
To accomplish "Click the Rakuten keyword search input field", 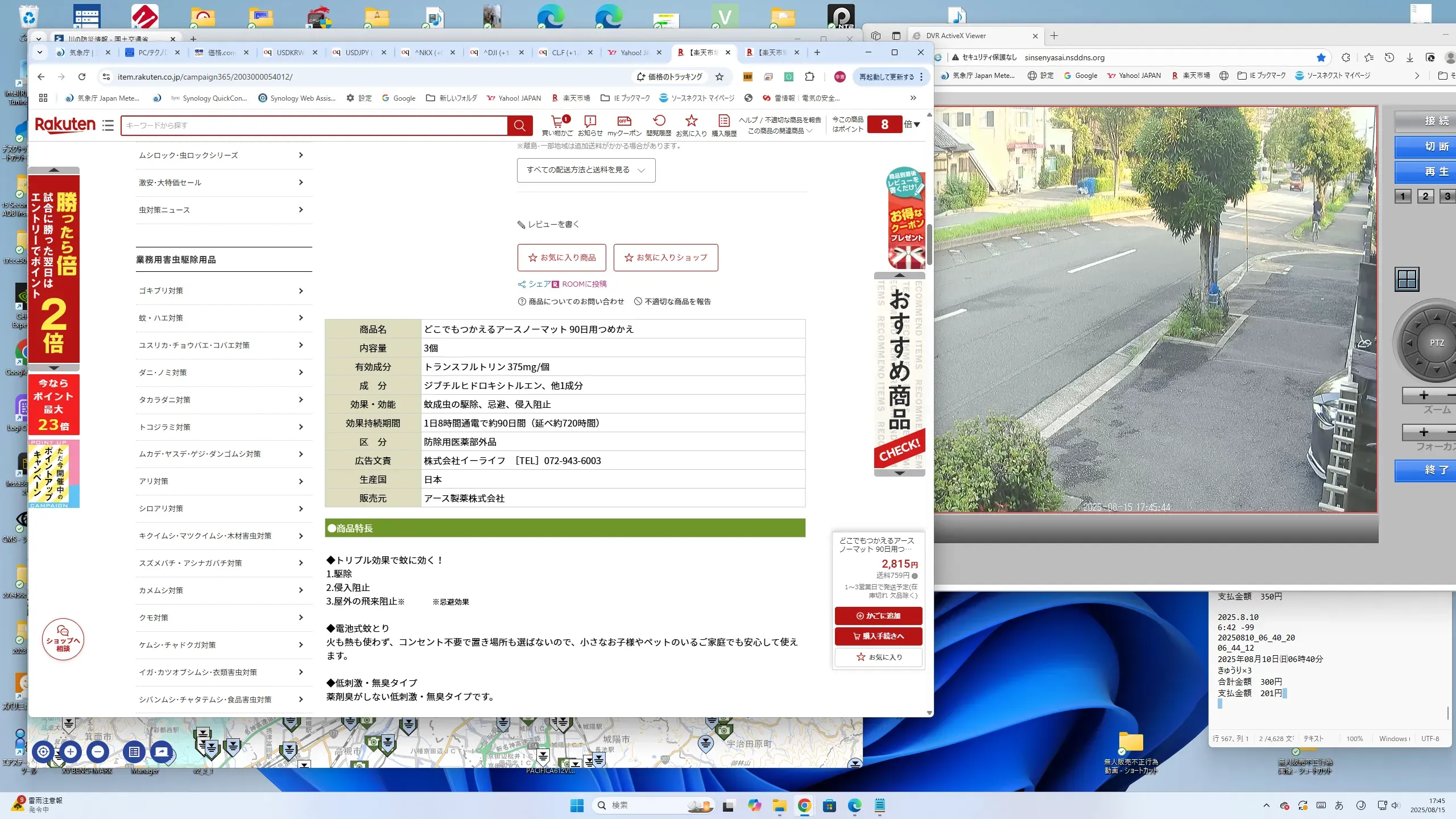I will [x=313, y=126].
